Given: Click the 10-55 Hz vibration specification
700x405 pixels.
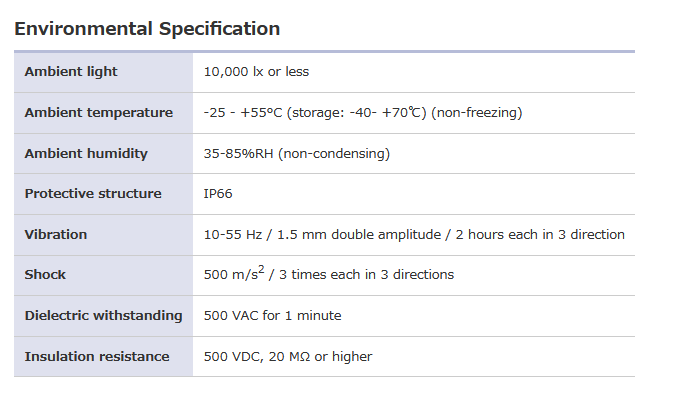Looking at the screenshot, I should [414, 235].
